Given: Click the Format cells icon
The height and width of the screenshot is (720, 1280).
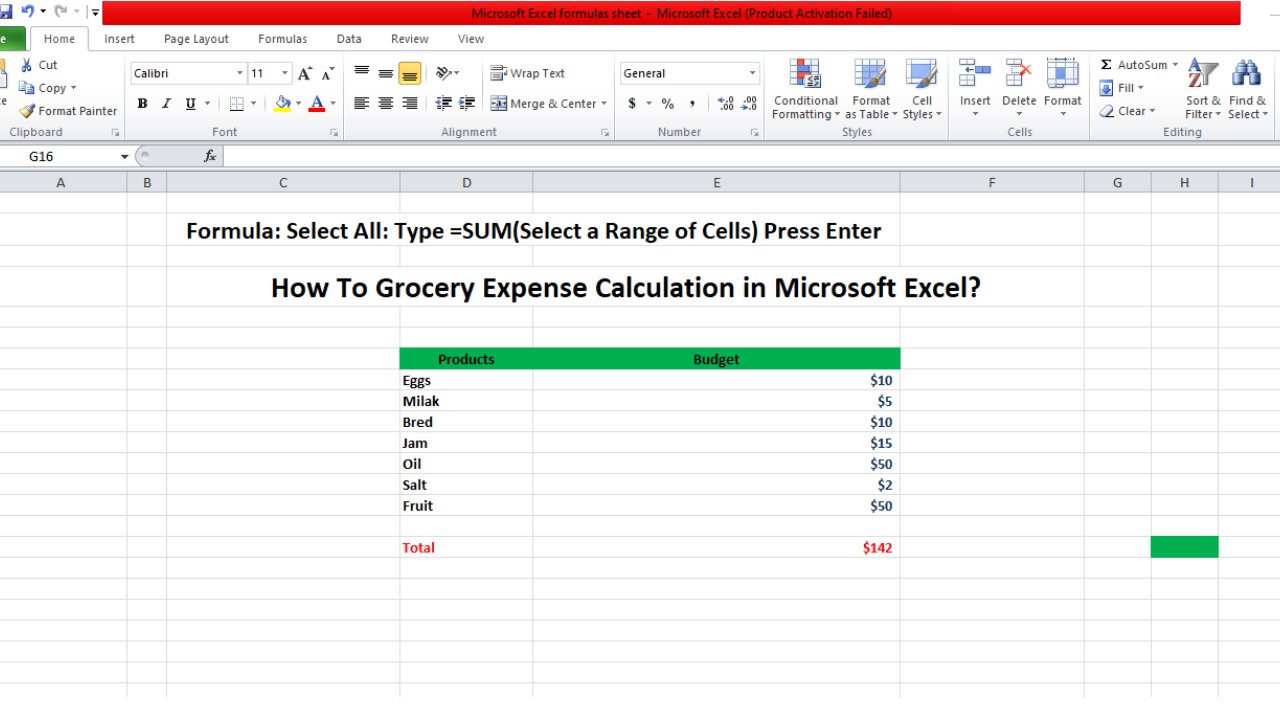Looking at the screenshot, I should [1062, 73].
